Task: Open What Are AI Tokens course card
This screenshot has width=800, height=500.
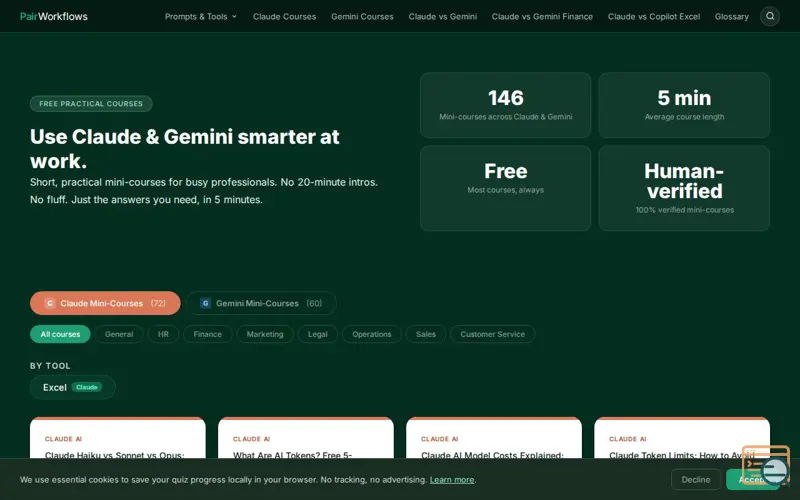Action: (306, 438)
